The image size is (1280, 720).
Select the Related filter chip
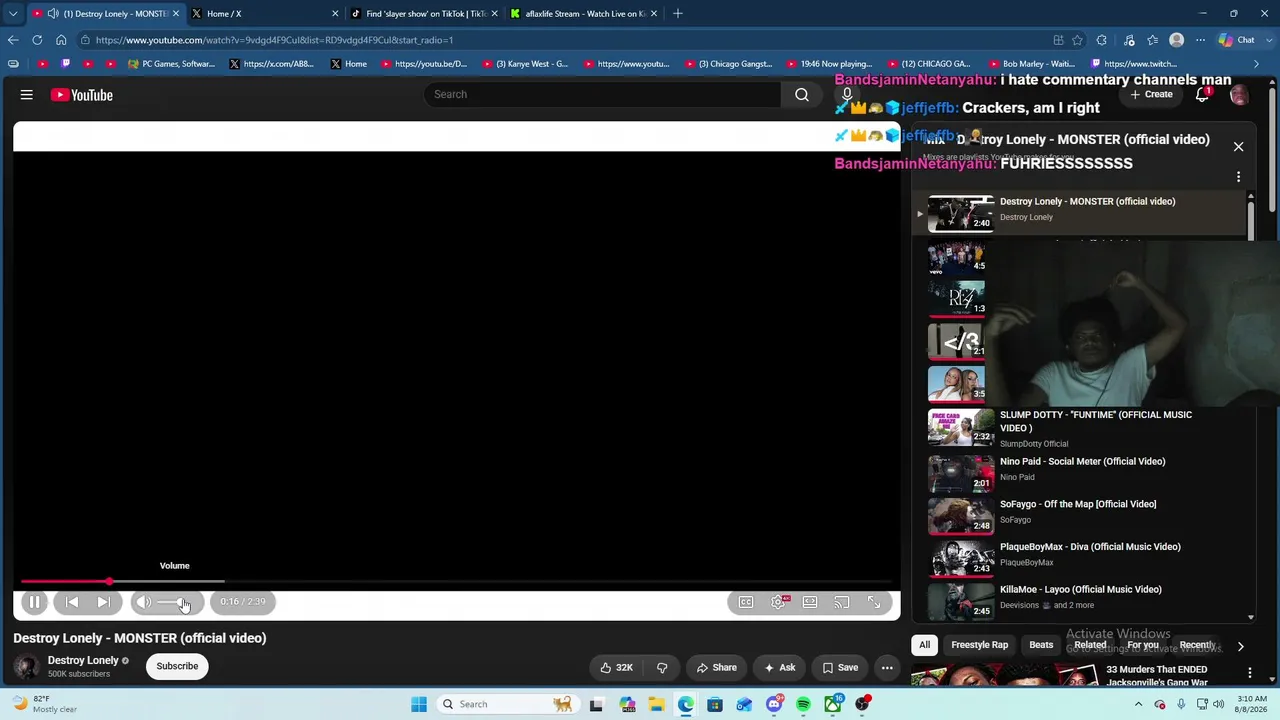click(1090, 645)
